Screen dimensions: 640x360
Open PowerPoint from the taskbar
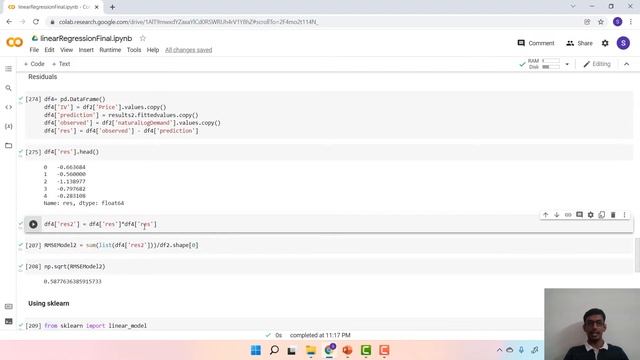pyautogui.click(x=347, y=350)
